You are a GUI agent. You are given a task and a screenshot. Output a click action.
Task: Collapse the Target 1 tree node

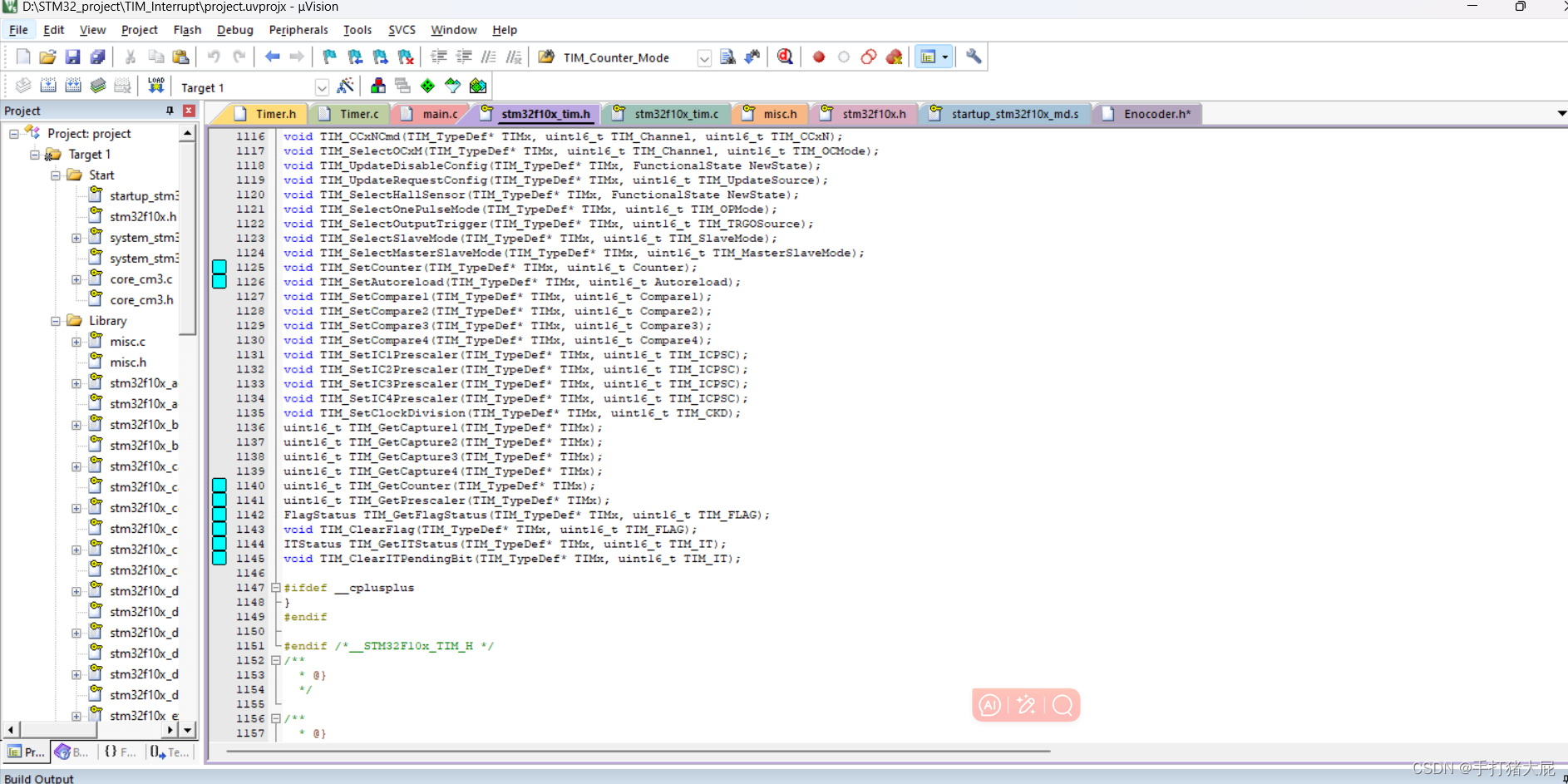34,155
